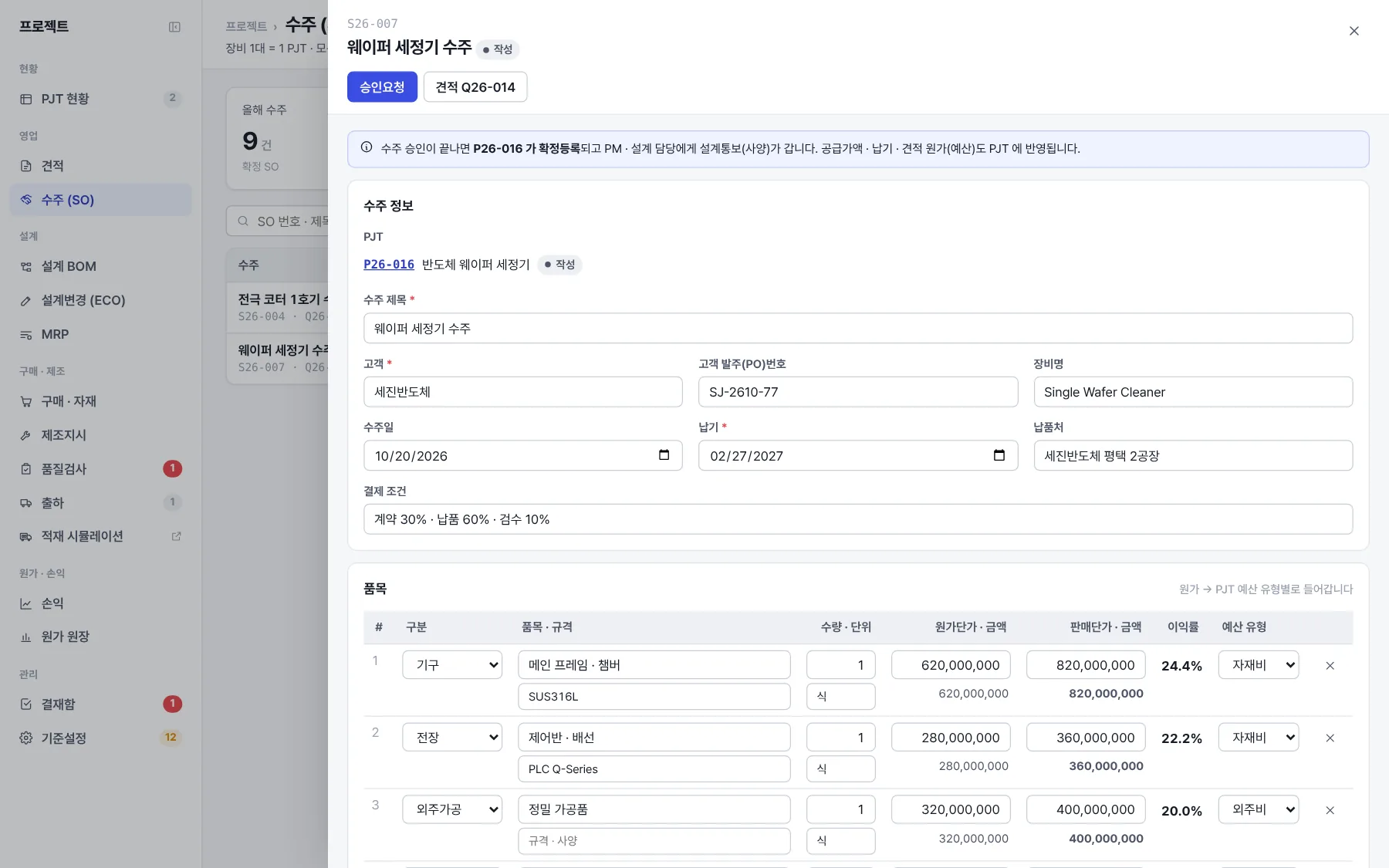Open the 견적 Q26-014 button

(475, 87)
